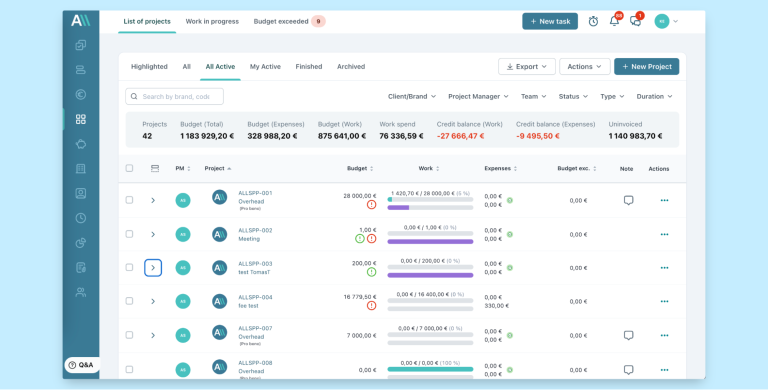768x390 pixels.
Task: Open the stacked windows sidebar icon
Action: 81,45
